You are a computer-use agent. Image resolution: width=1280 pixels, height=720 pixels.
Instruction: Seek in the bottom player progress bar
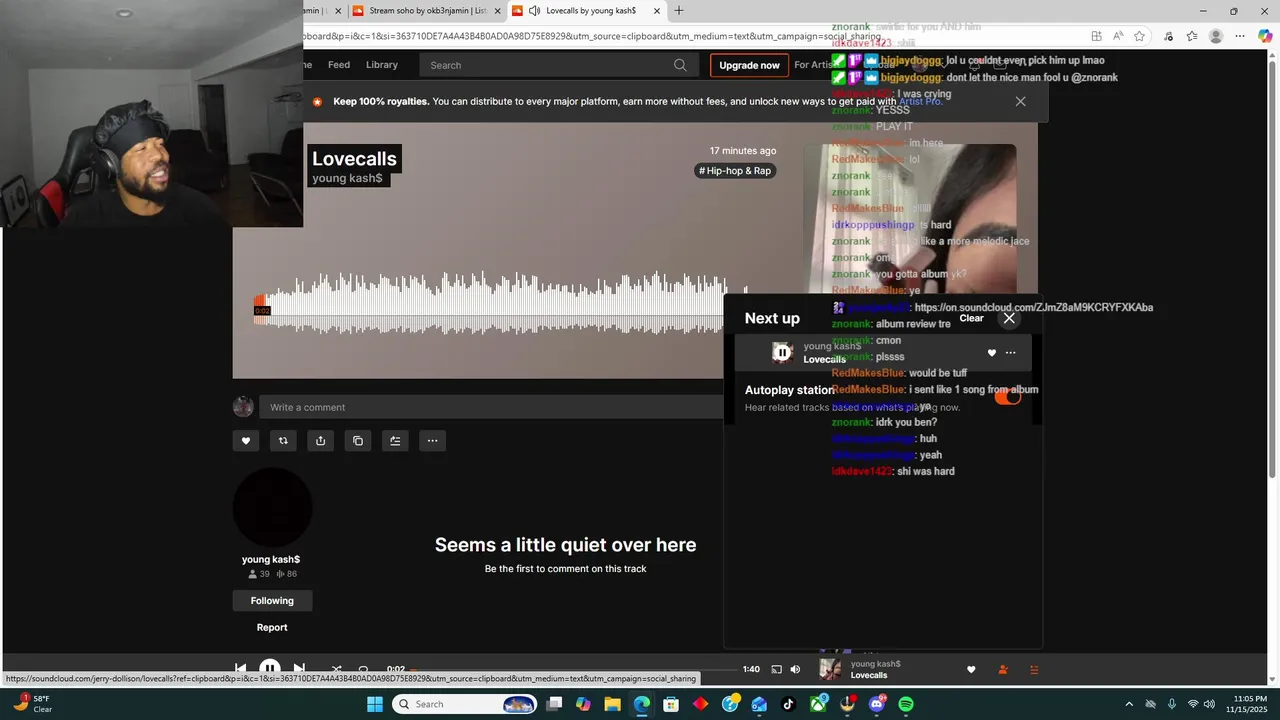point(573,669)
